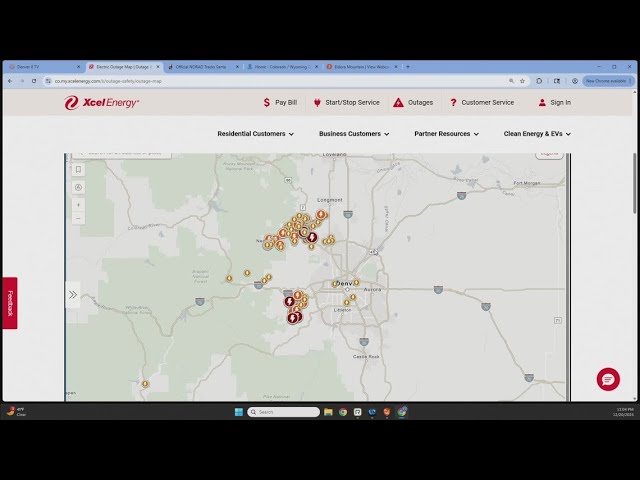Click the map locate-me compass icon
This screenshot has height=480, width=640.
pyautogui.click(x=78, y=187)
